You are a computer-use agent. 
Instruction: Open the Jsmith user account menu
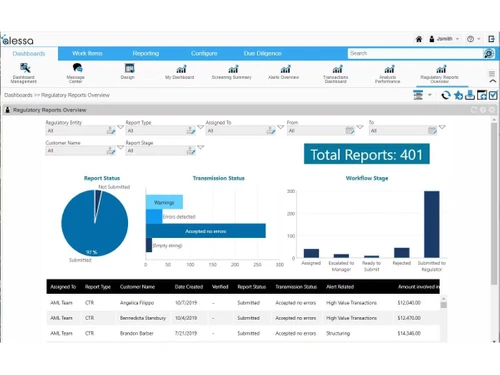[x=444, y=39]
